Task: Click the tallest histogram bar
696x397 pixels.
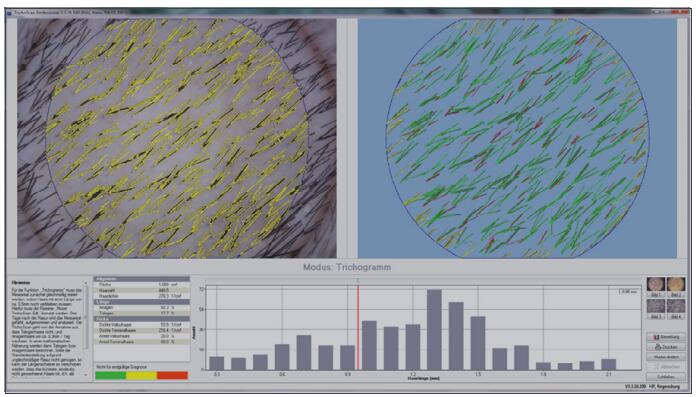Action: (x=434, y=330)
